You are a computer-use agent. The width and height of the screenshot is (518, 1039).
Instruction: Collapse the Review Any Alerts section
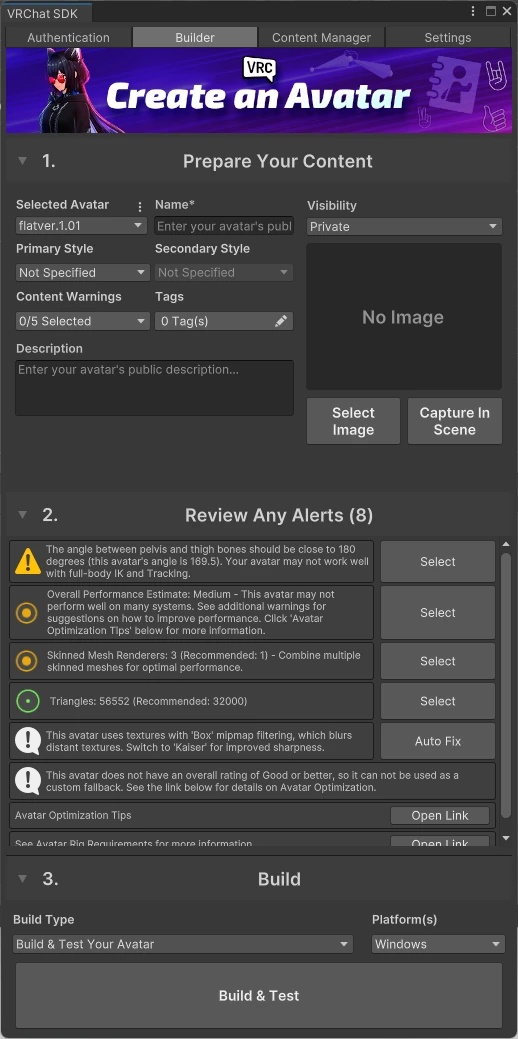point(23,515)
